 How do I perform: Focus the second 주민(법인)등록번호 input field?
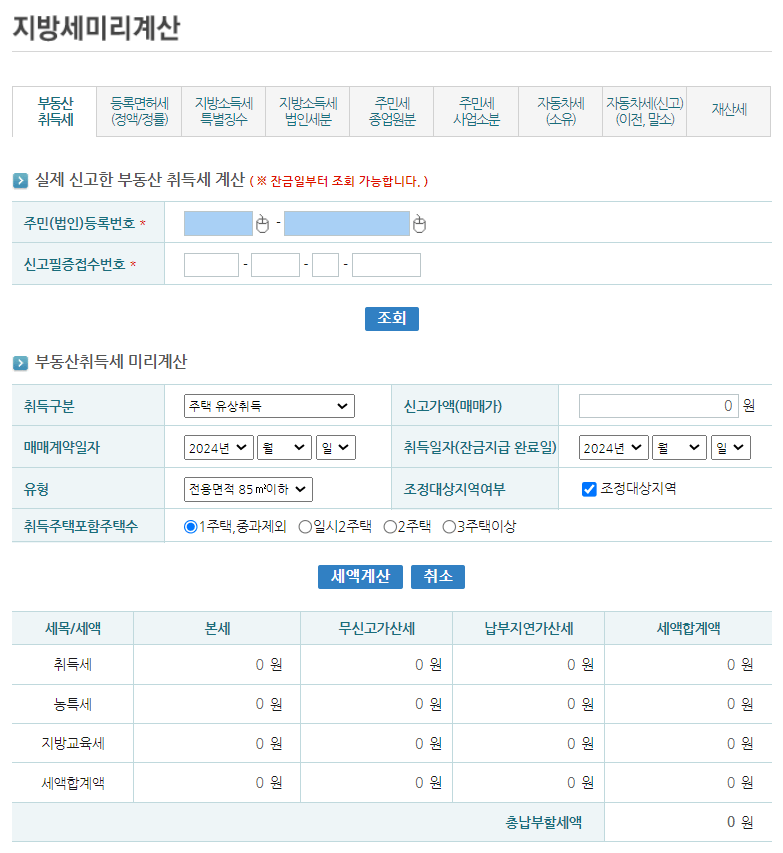pos(347,224)
